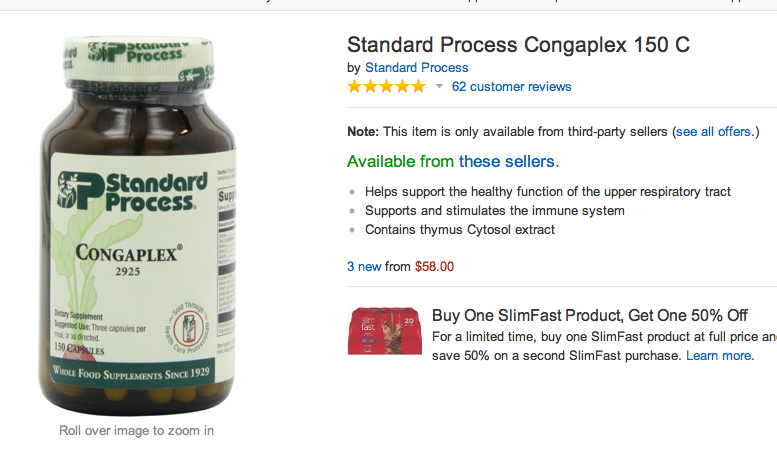Click the 'Roll over image to zoom in' caption
Viewport: 777px width, 454px height.
[136, 431]
